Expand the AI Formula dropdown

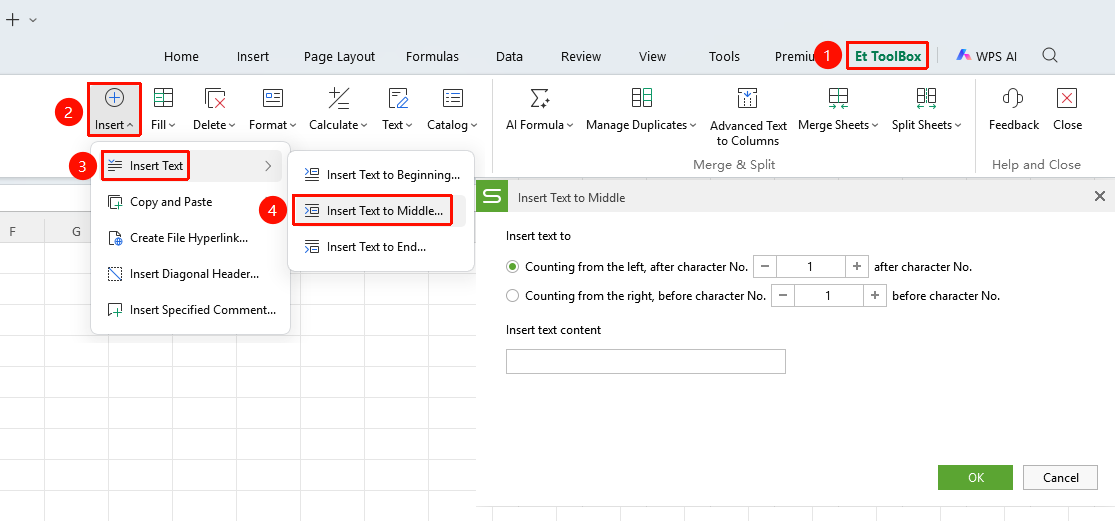[x=570, y=126]
